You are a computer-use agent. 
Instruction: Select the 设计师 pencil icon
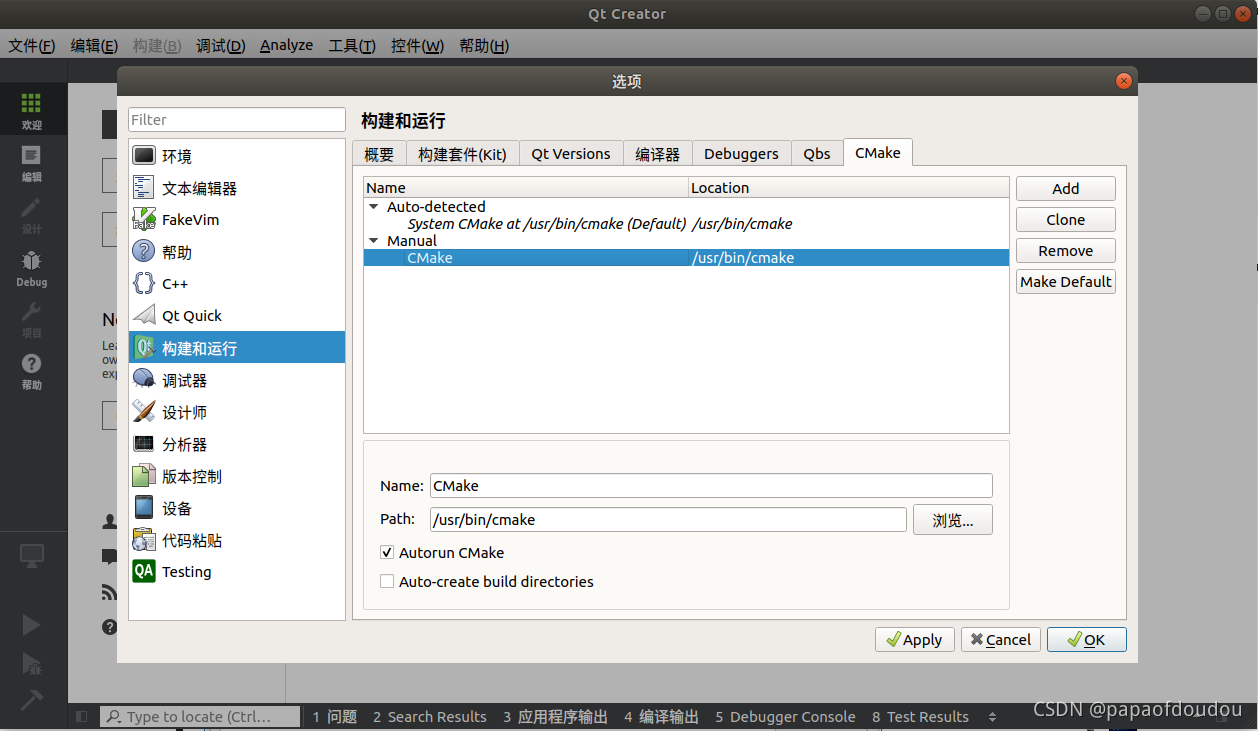click(x=145, y=412)
